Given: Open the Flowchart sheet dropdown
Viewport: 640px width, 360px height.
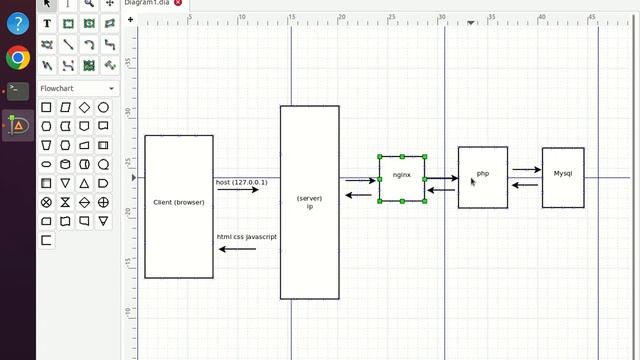Looking at the screenshot, I should tap(78, 89).
